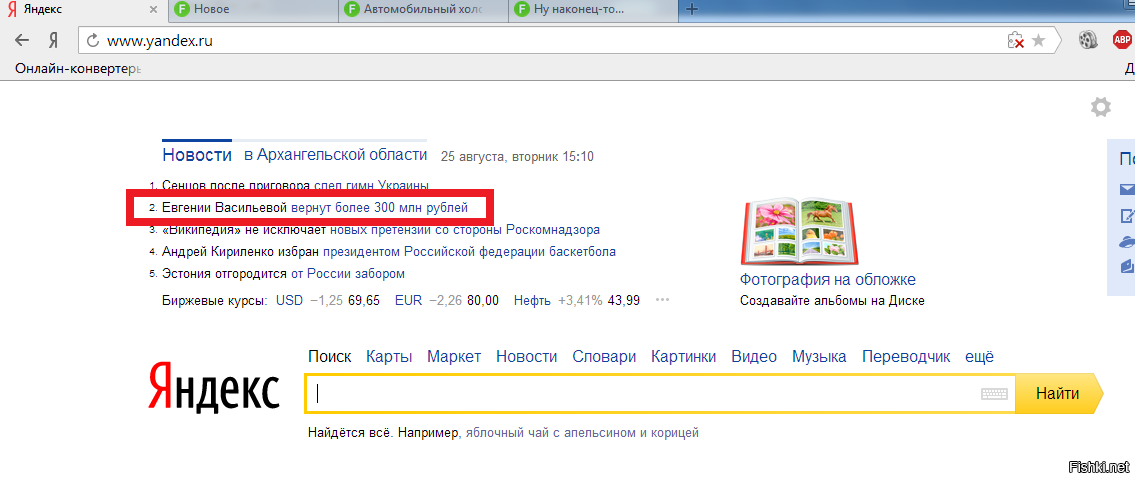1135x479 pixels.
Task: Open the AdBlock Plus extension icon
Action: (x=1122, y=41)
